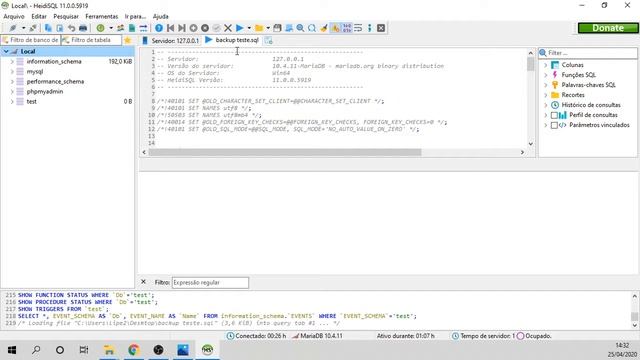Open dropdown arrow next to run icon
The image size is (640, 360).
coord(249,28)
